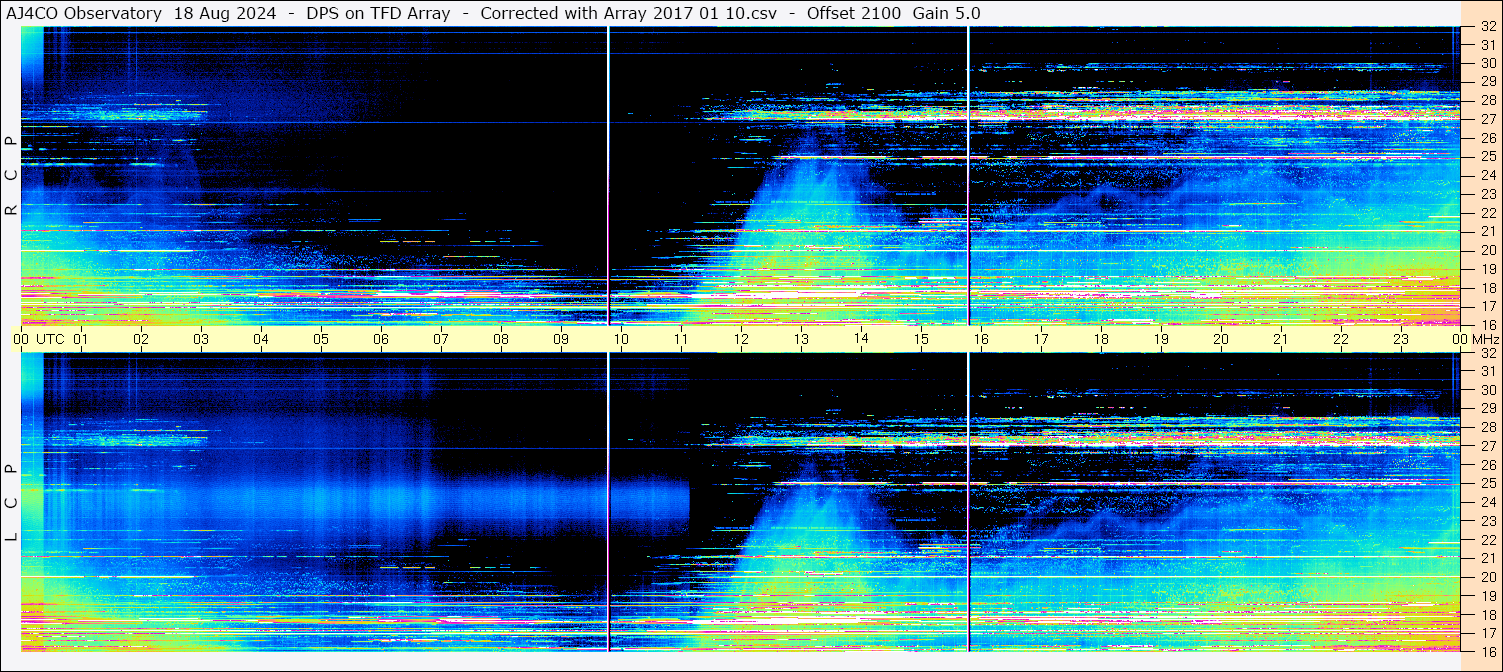Click the MHz unit label on time axis

(x=1485, y=339)
